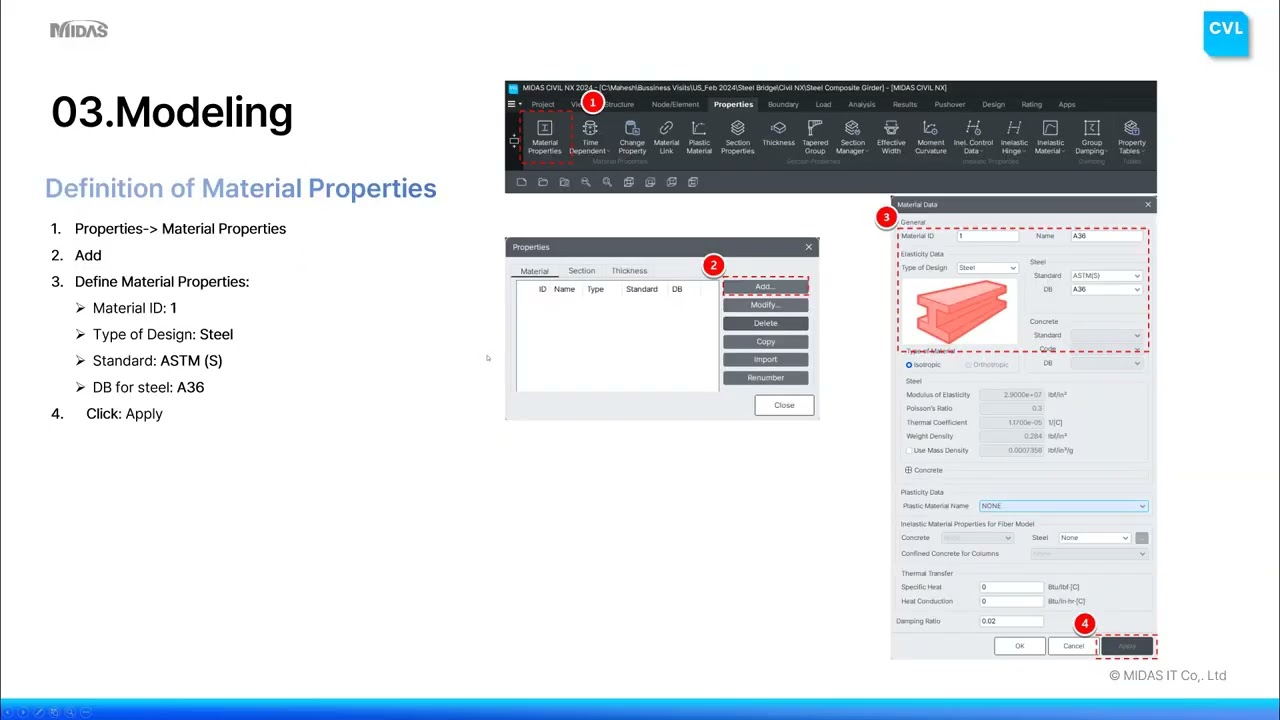The image size is (1280, 720).
Task: Click the material Name field showing A36
Action: 1106,236
